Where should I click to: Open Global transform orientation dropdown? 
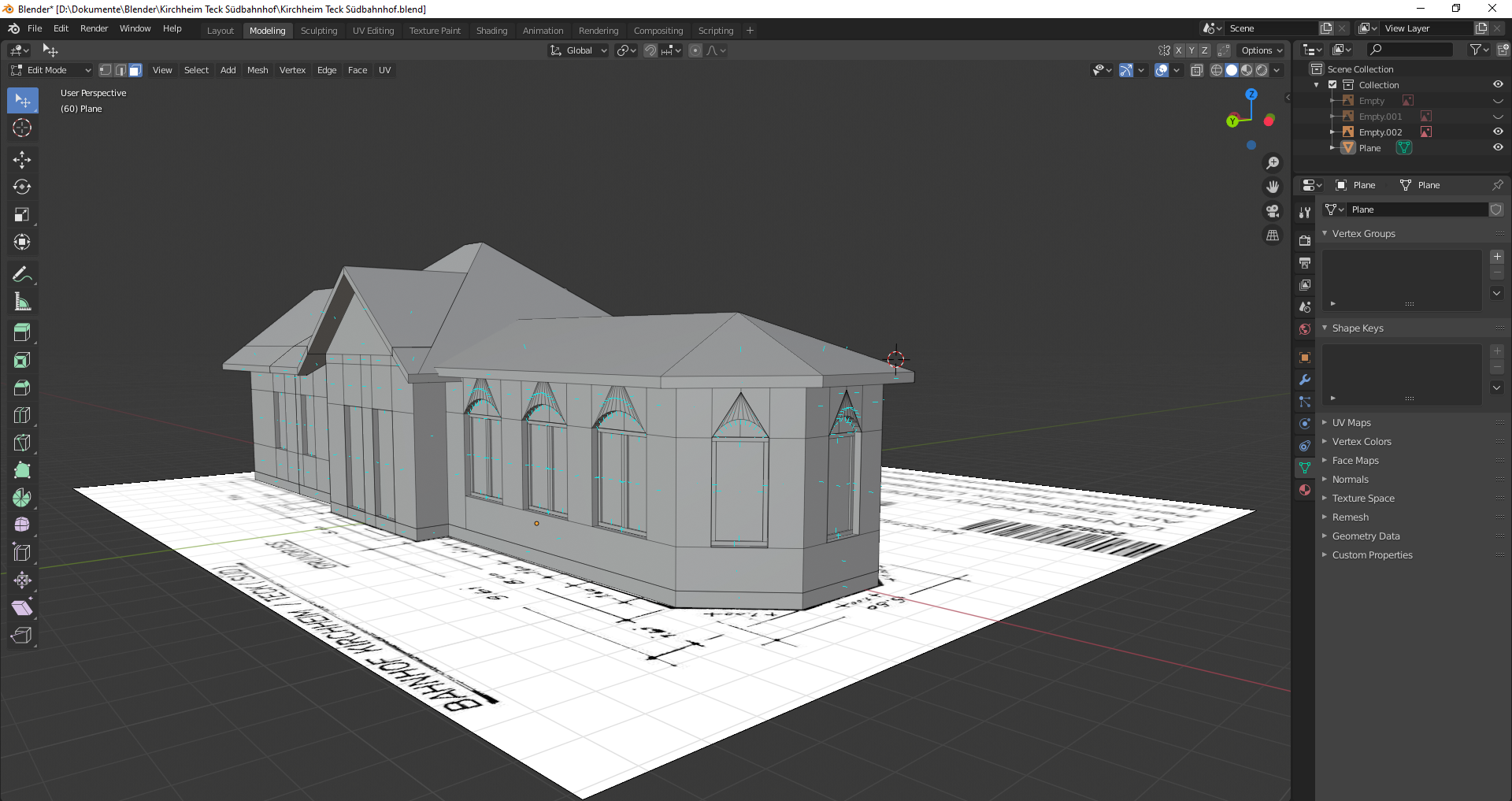tap(579, 50)
